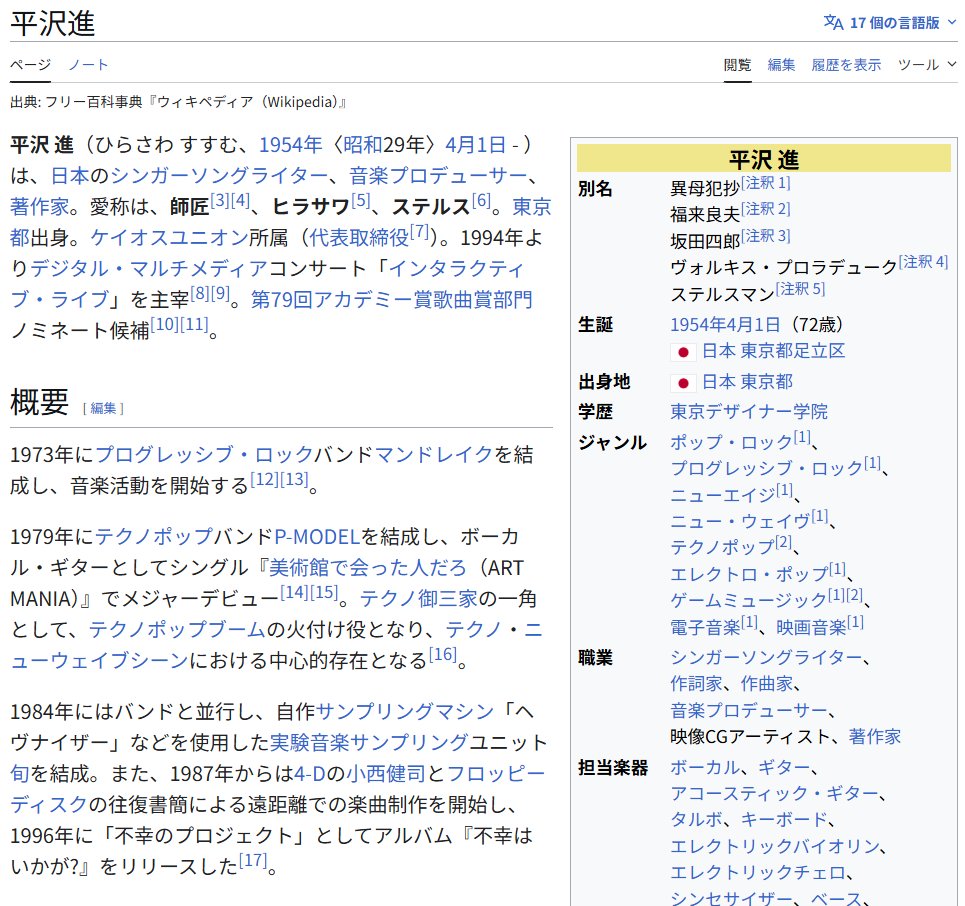Image resolution: width=965 pixels, height=906 pixels.
Task: Click the yellow 平沢 進 infobox header
Action: [764, 159]
